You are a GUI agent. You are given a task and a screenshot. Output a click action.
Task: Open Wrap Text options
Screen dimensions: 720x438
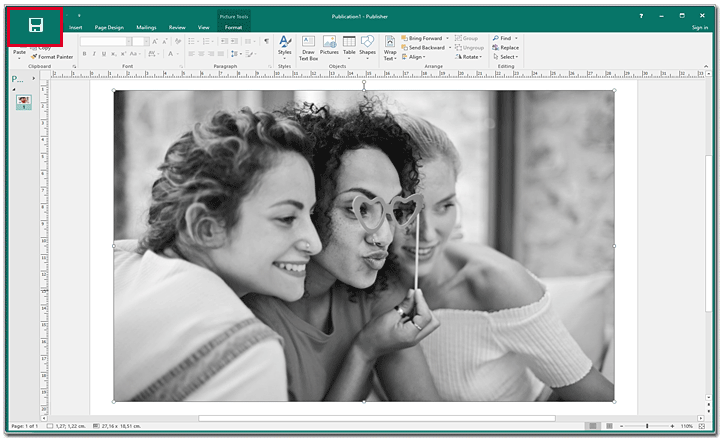(x=390, y=48)
